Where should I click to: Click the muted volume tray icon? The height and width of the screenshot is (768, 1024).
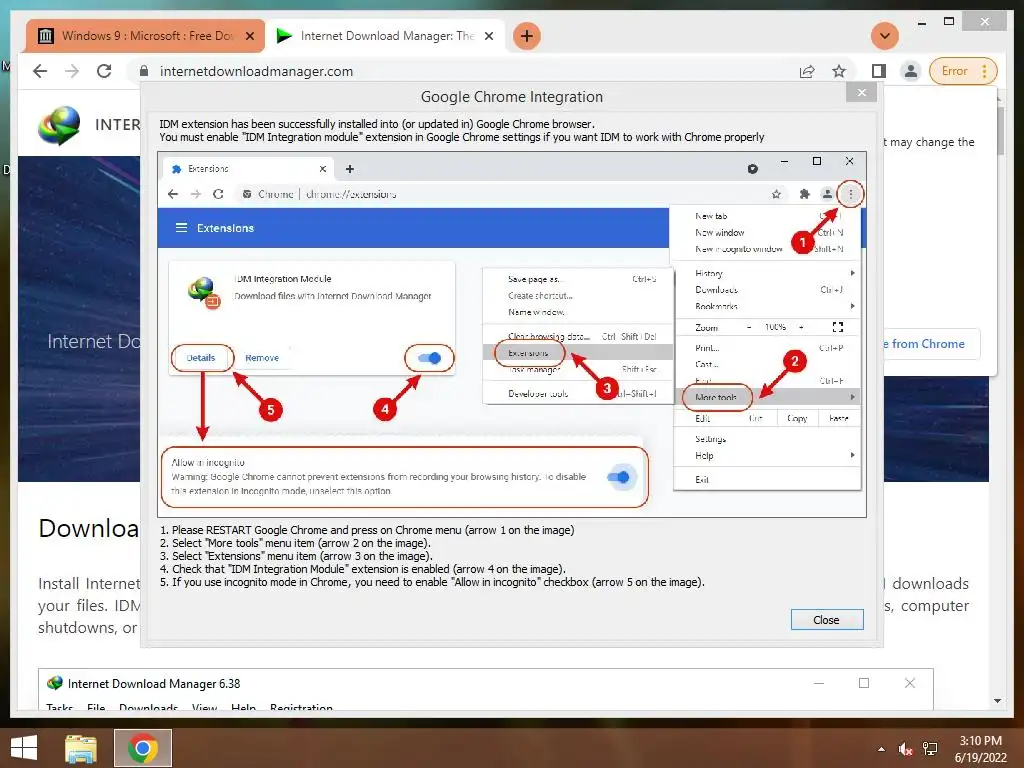(x=905, y=749)
